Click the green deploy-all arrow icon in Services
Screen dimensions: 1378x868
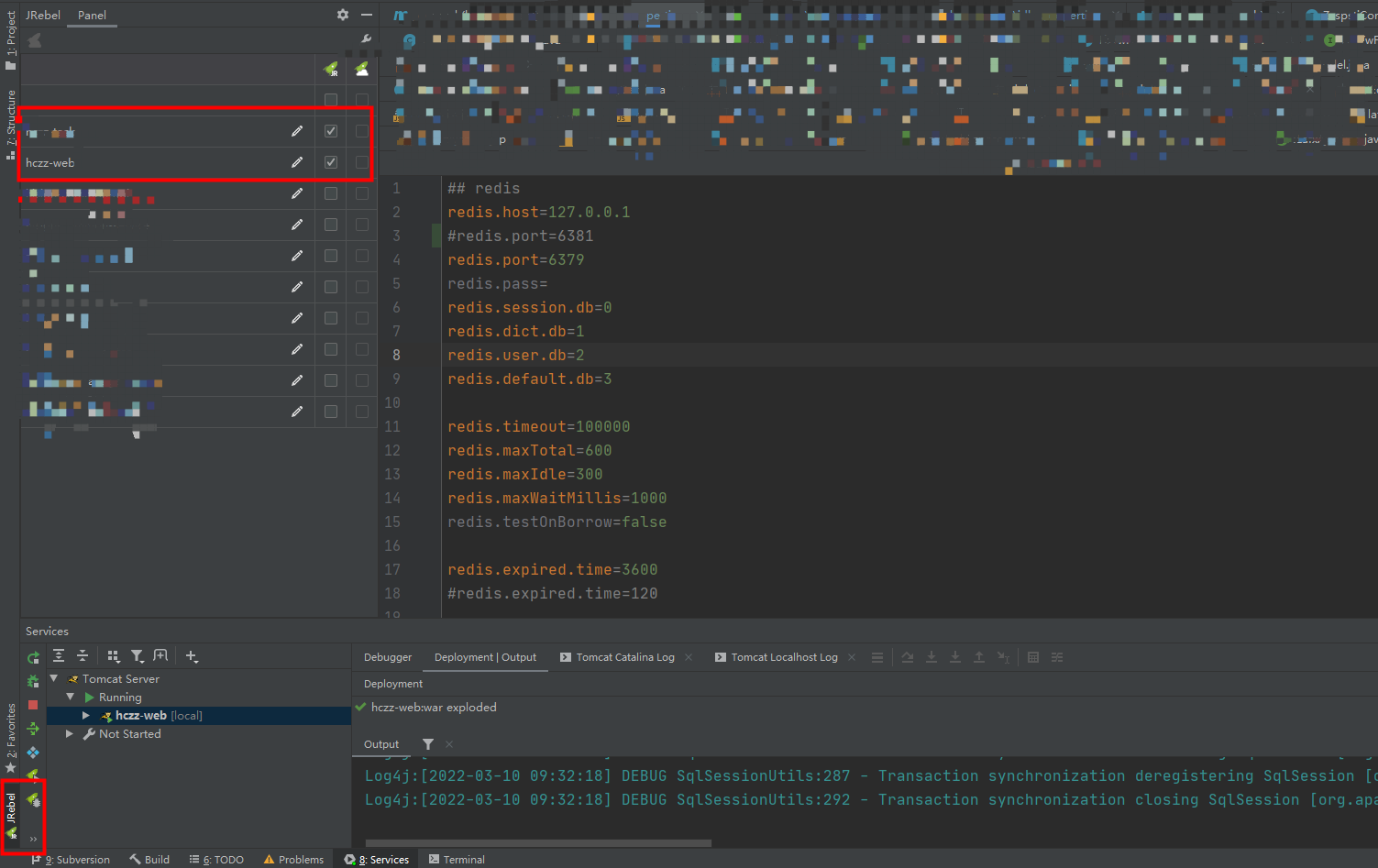[x=33, y=729]
